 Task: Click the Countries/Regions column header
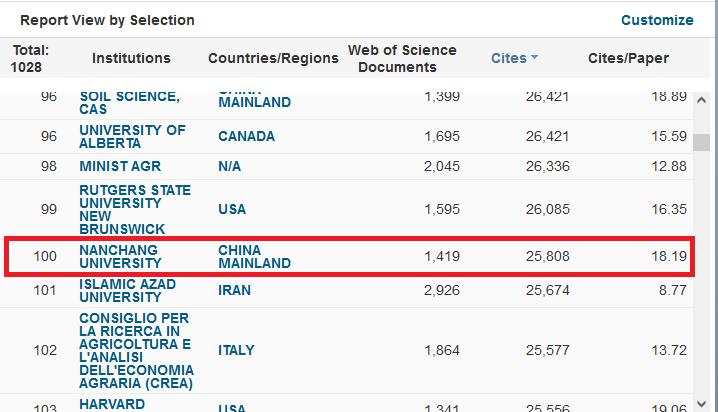click(273, 58)
